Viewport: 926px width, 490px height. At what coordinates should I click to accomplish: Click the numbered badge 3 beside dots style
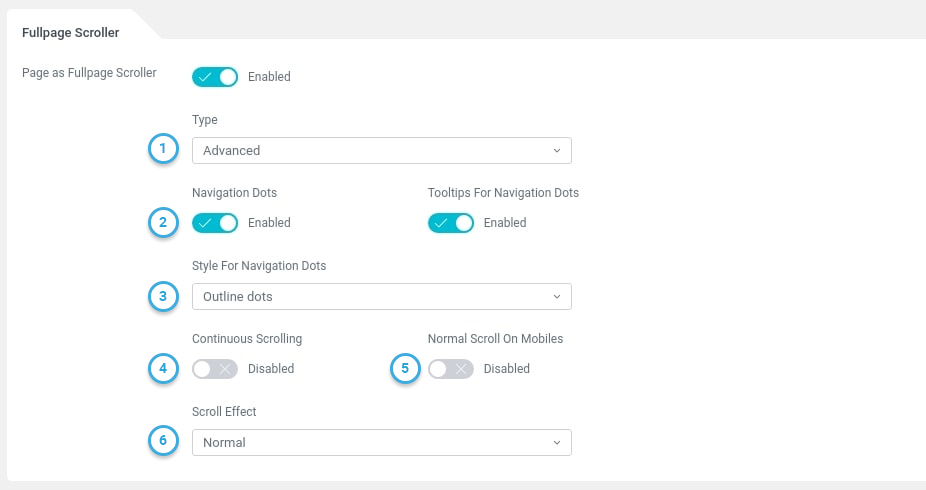[163, 297]
